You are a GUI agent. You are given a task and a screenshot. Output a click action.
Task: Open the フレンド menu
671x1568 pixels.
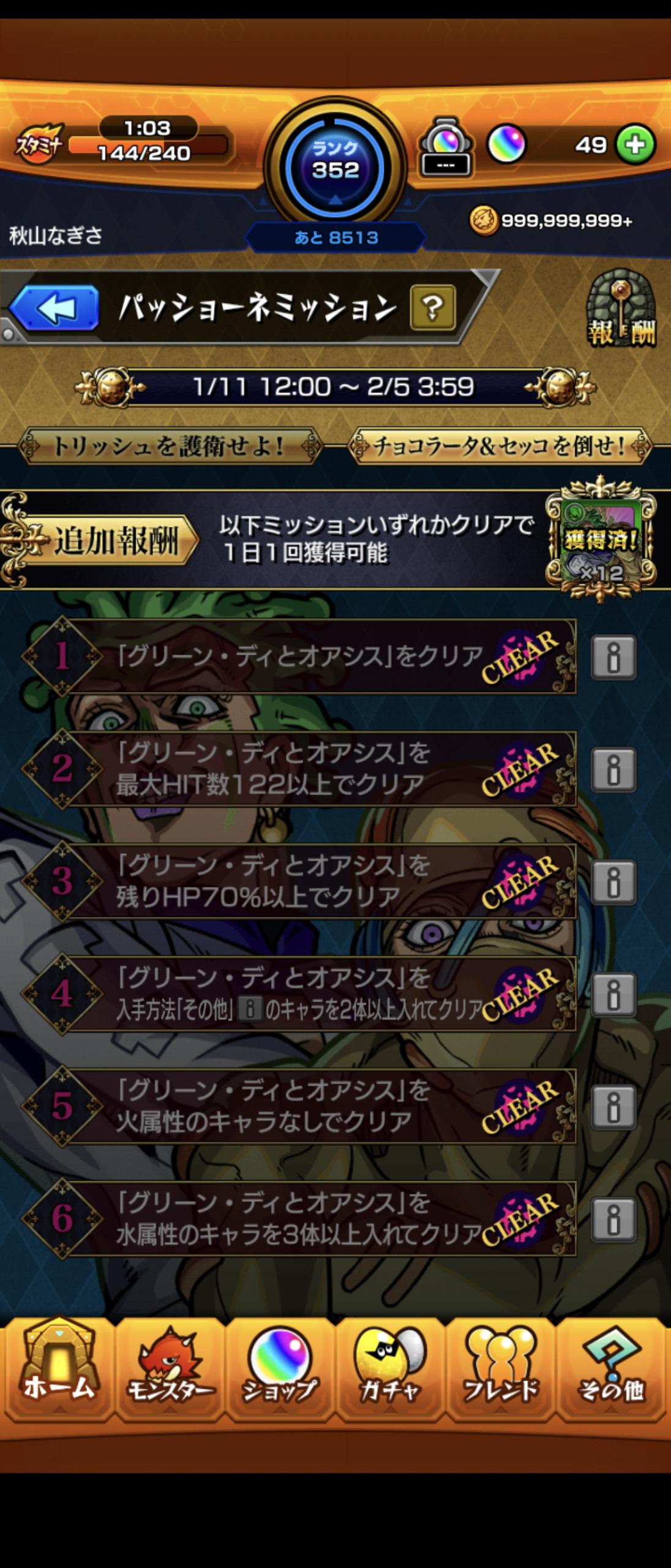click(x=500, y=1369)
